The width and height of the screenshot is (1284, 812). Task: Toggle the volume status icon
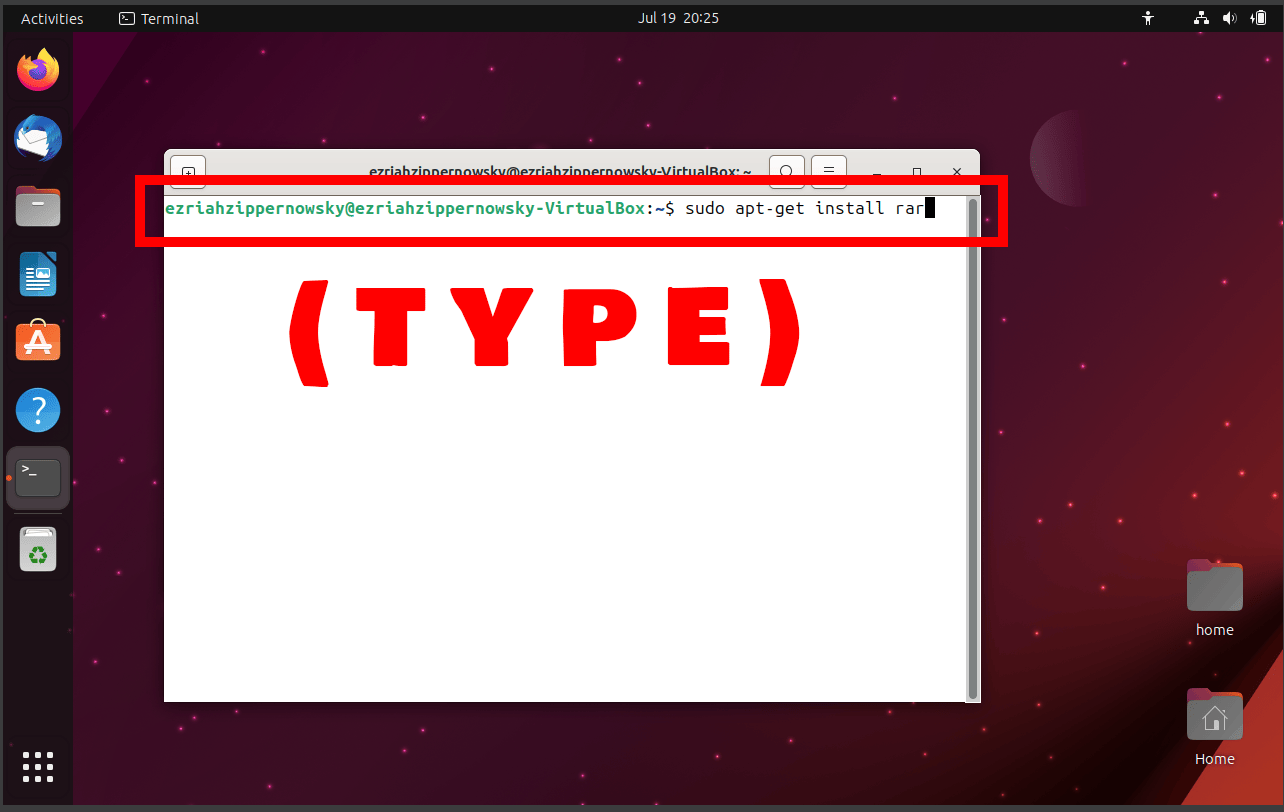pos(1229,17)
